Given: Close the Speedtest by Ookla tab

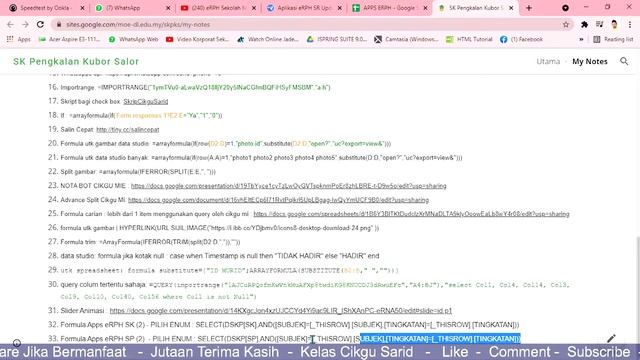Looking at the screenshot, I should coord(82,8).
